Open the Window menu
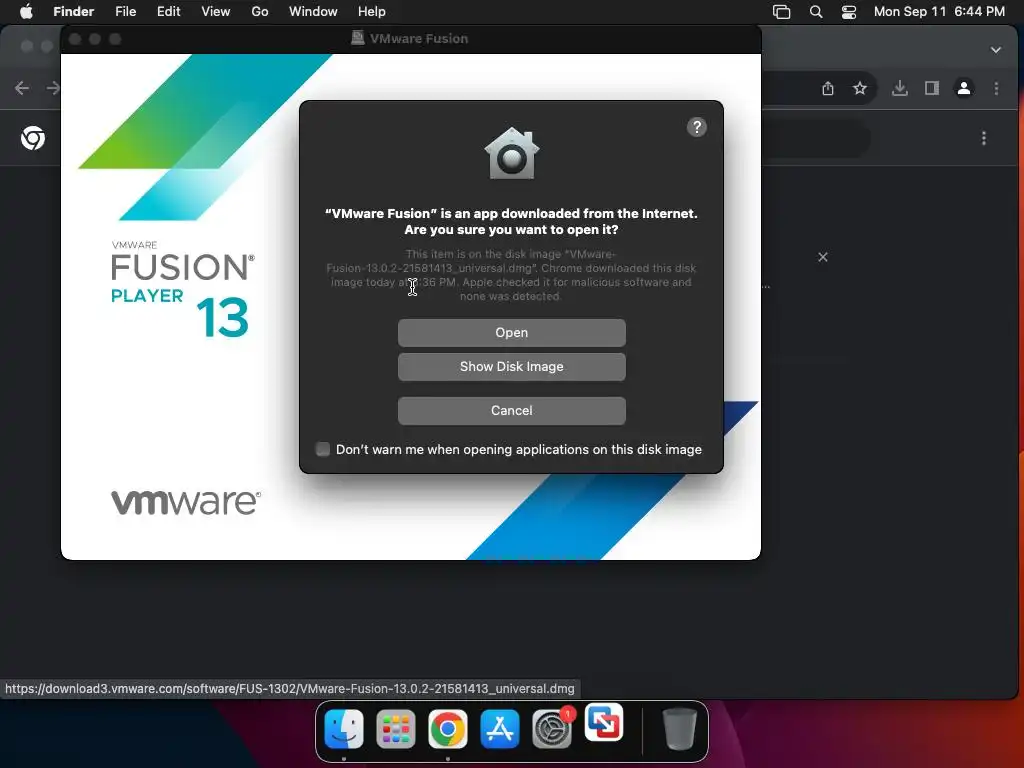Viewport: 1024px width, 768px height. (313, 12)
